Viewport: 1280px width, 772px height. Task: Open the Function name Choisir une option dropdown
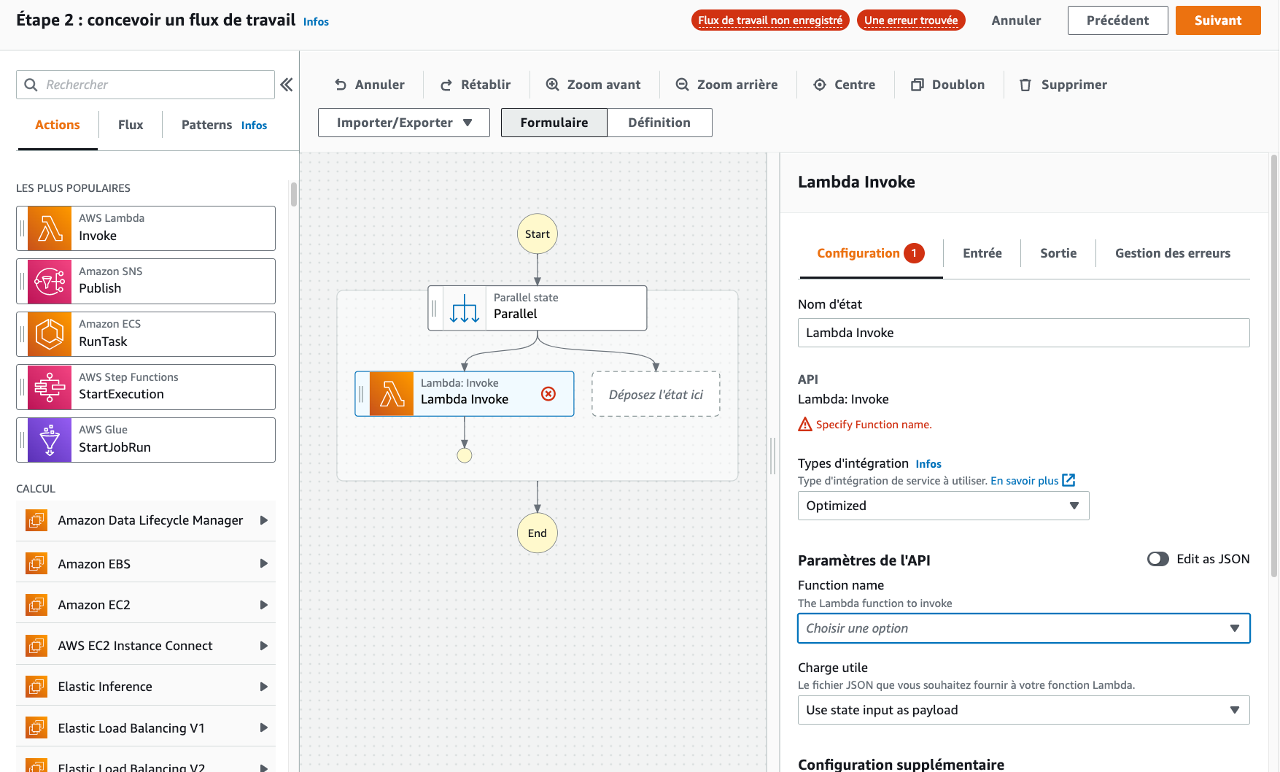click(1024, 628)
